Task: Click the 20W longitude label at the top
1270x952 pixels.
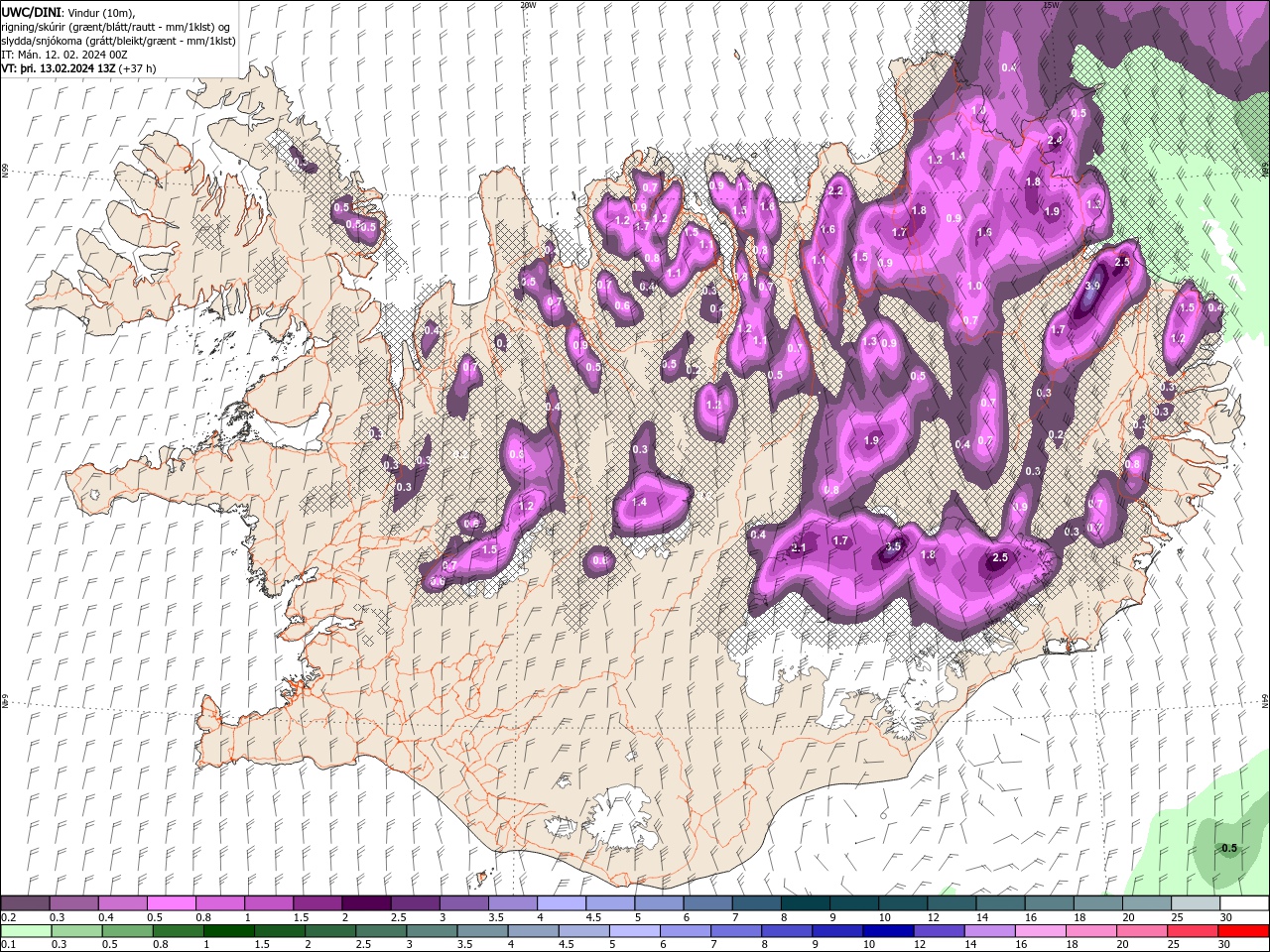Action: point(528,5)
